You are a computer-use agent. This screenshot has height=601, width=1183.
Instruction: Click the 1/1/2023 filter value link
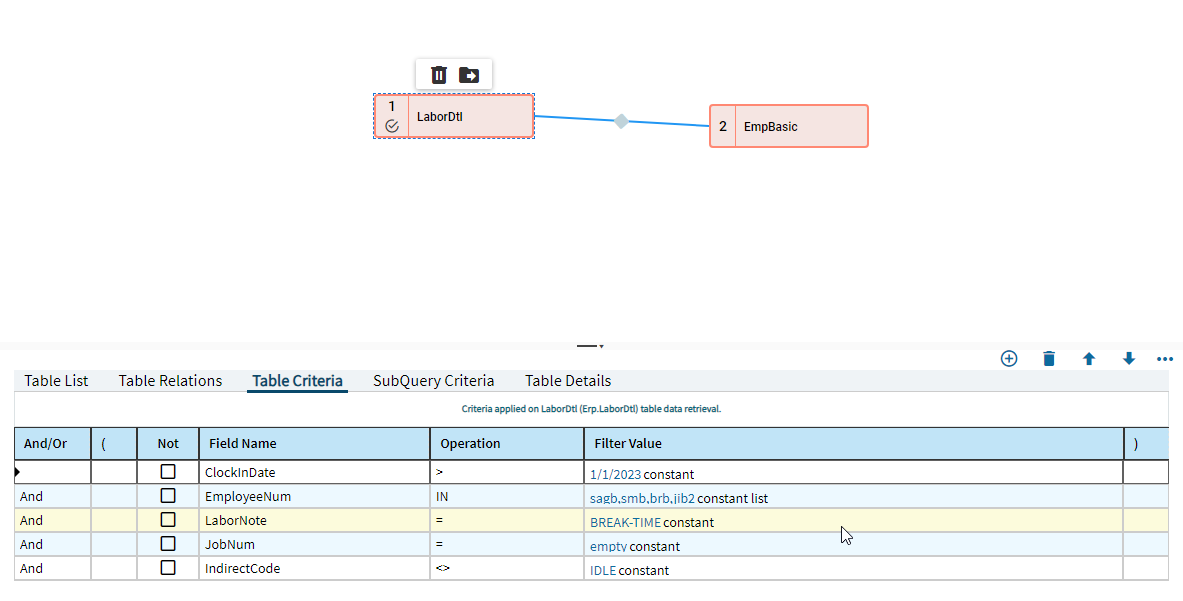tap(616, 474)
